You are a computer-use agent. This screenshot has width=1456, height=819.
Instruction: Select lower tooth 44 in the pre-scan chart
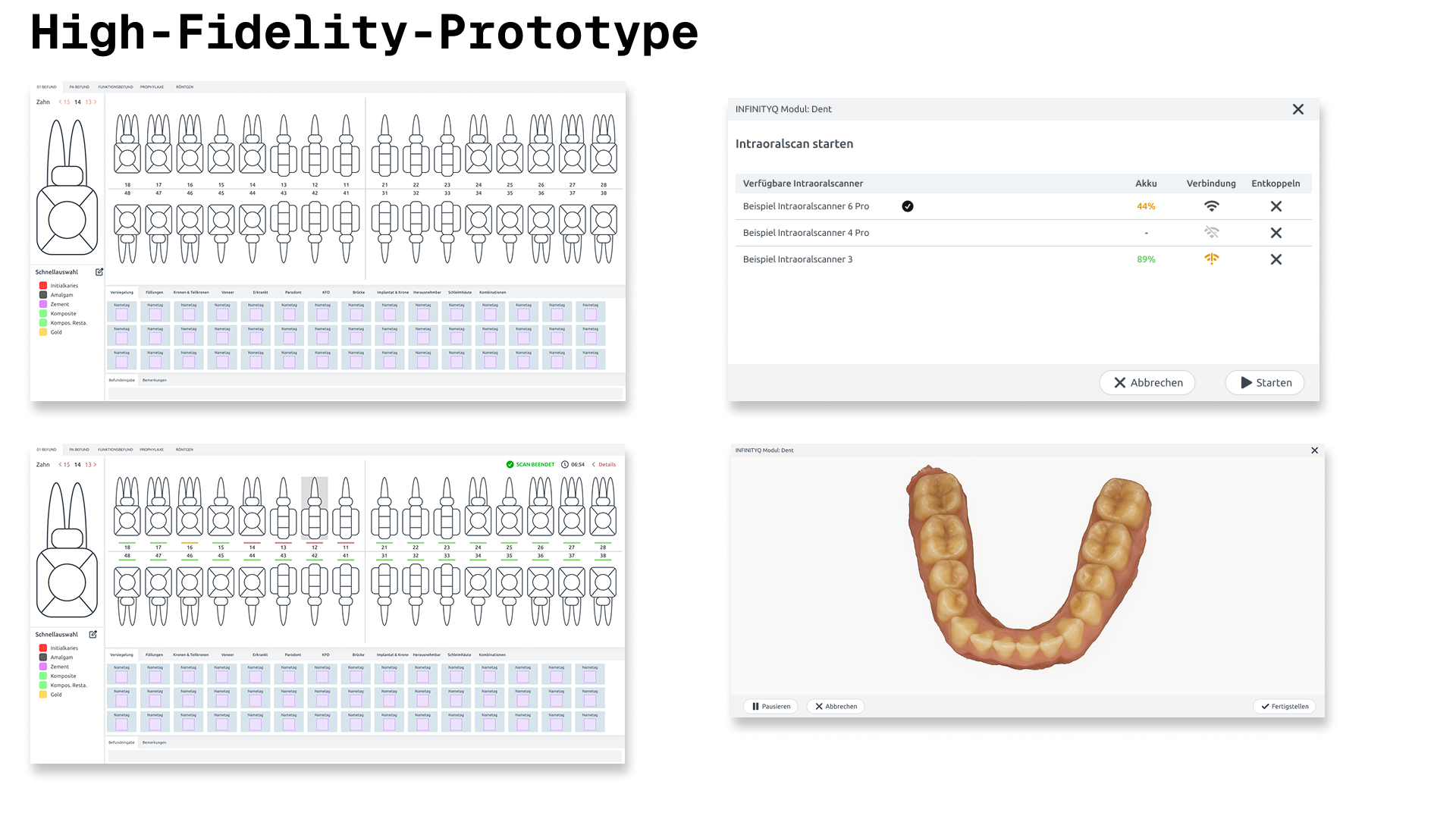pos(253,233)
